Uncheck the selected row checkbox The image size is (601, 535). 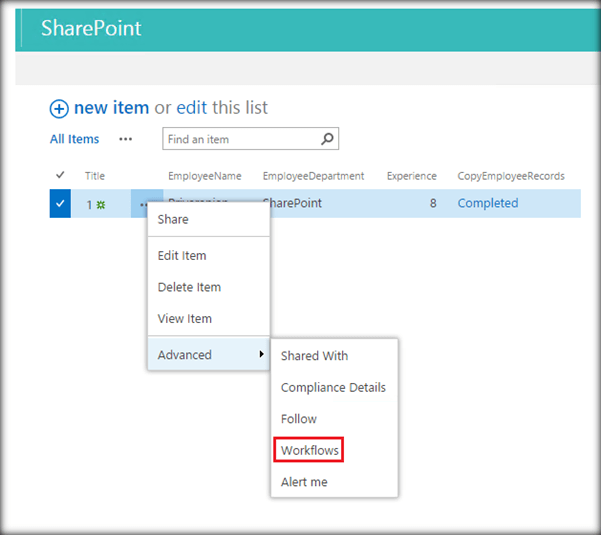coord(60,203)
